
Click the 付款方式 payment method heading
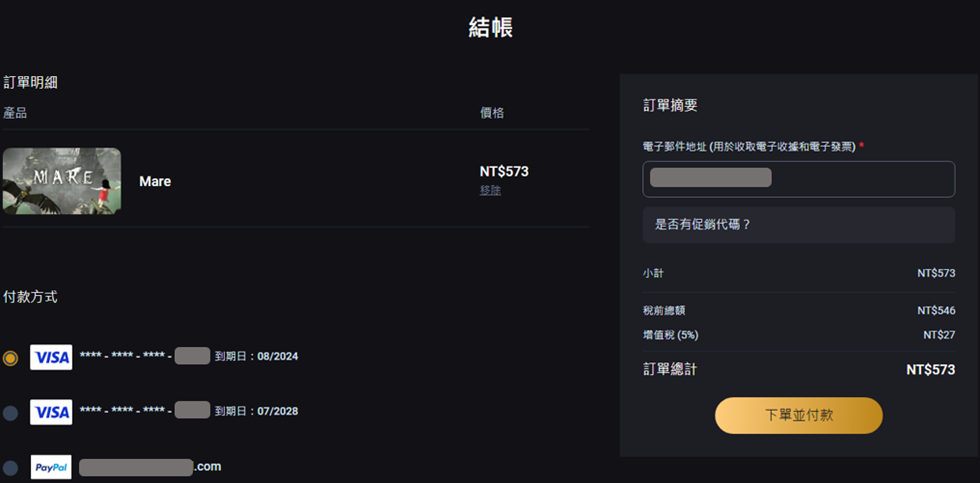(30, 297)
